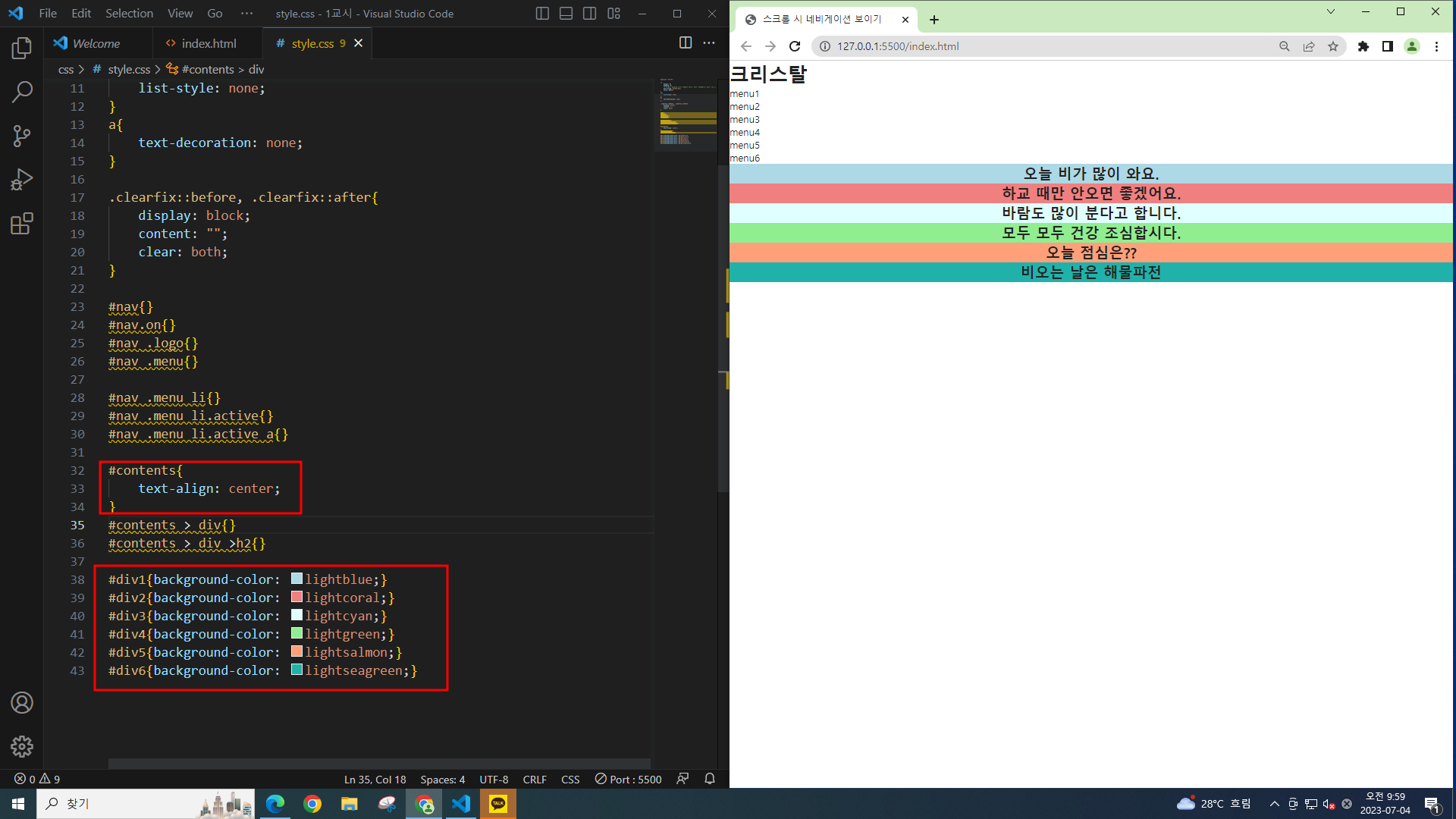
Task: Toggle the primary side bar layout button
Action: pyautogui.click(x=542, y=14)
